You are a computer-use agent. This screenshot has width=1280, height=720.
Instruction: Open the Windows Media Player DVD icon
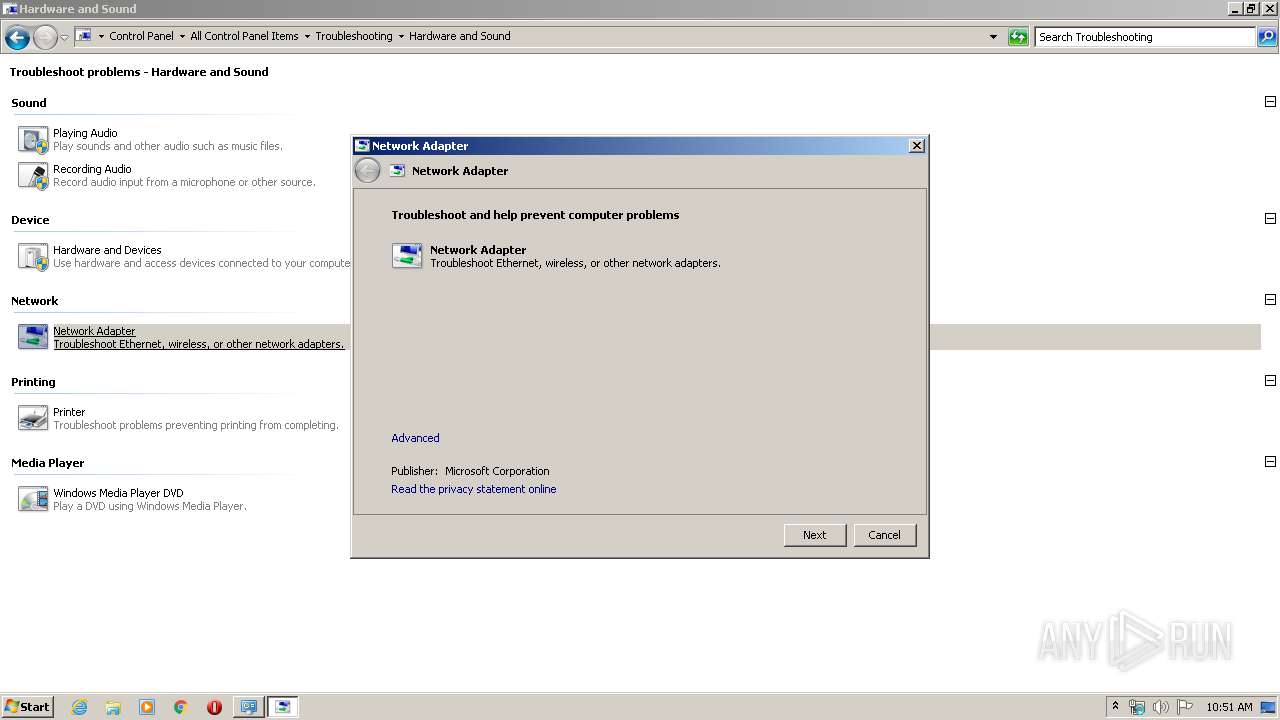pyautogui.click(x=33, y=499)
